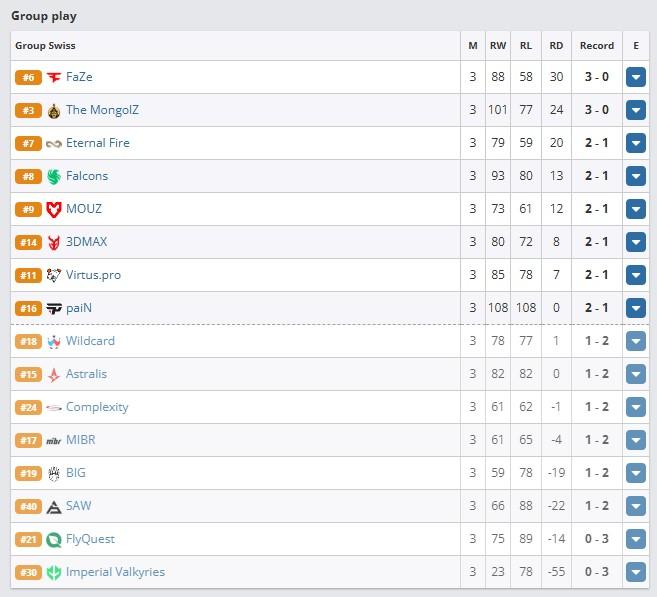Click the Falcons green logo icon

click(x=54, y=176)
